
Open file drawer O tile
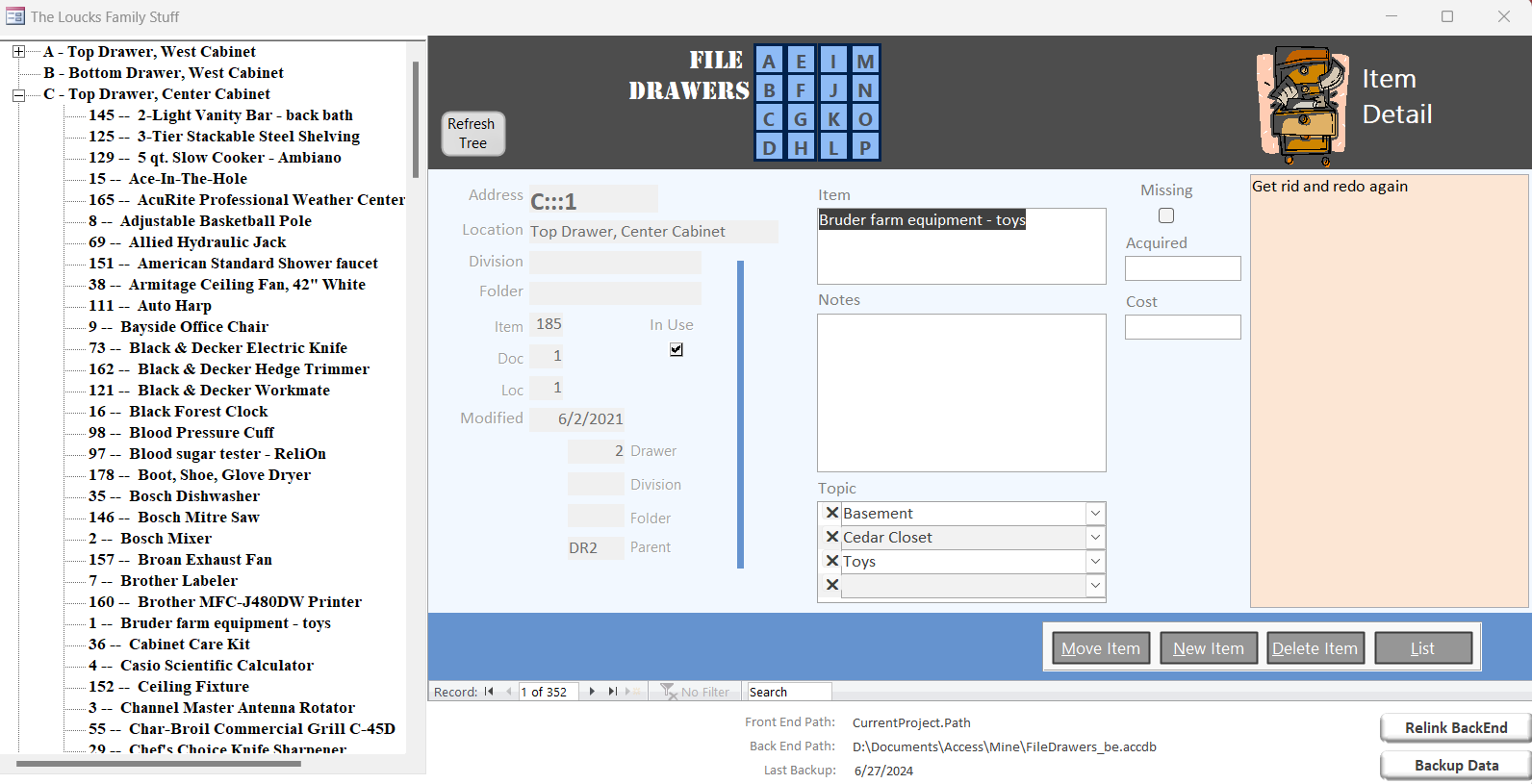point(865,118)
